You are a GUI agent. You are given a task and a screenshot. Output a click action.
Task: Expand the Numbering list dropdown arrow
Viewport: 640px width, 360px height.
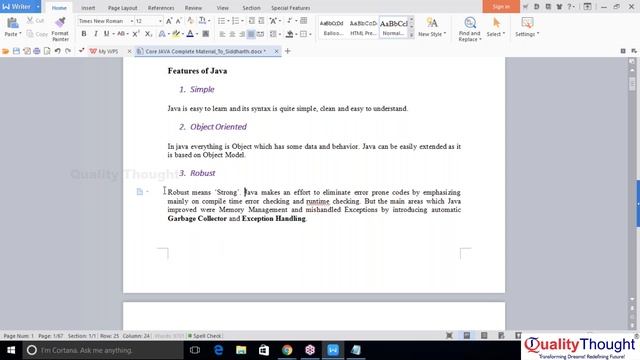coord(242,21)
